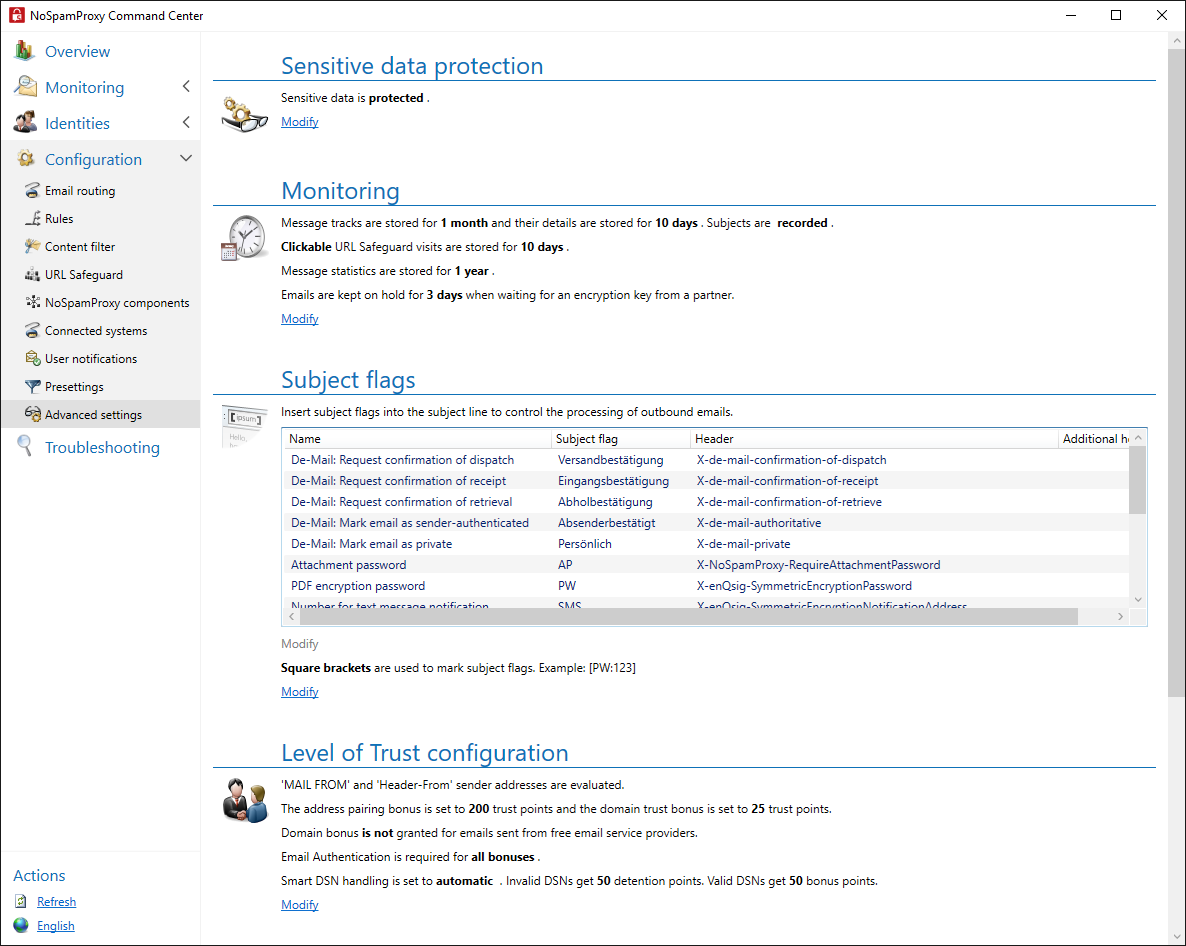1186x946 pixels.
Task: Select row De-Mail: Mark email as sender-authenticated
Action: click(706, 523)
